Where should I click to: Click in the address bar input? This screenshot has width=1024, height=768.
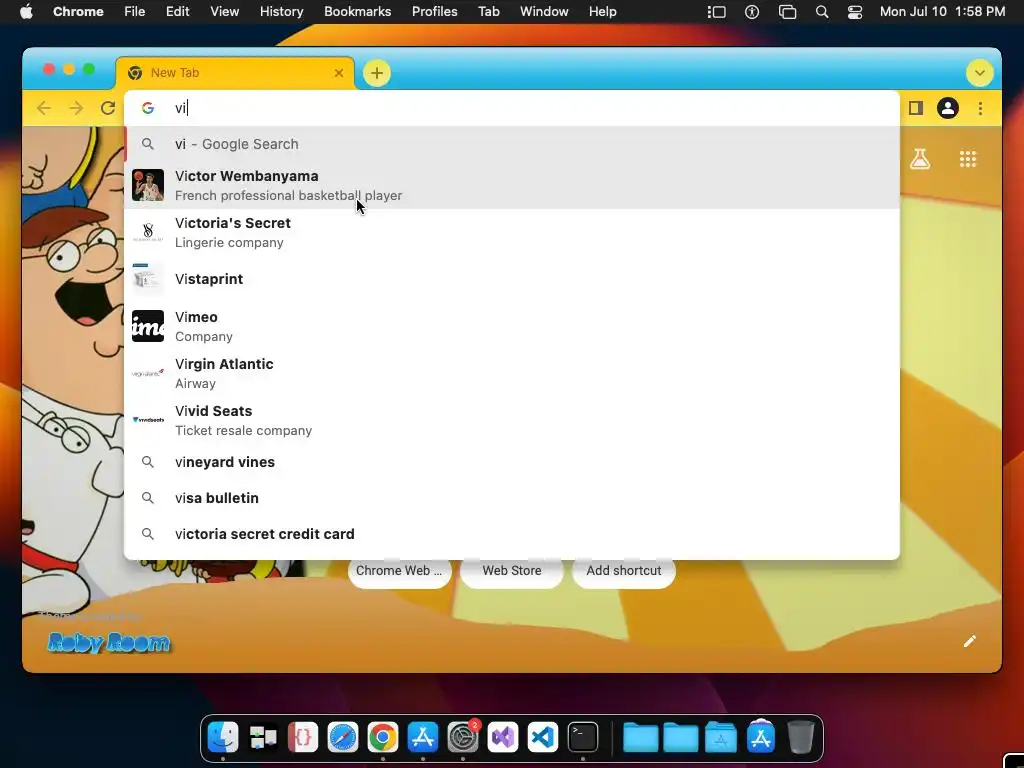512,108
